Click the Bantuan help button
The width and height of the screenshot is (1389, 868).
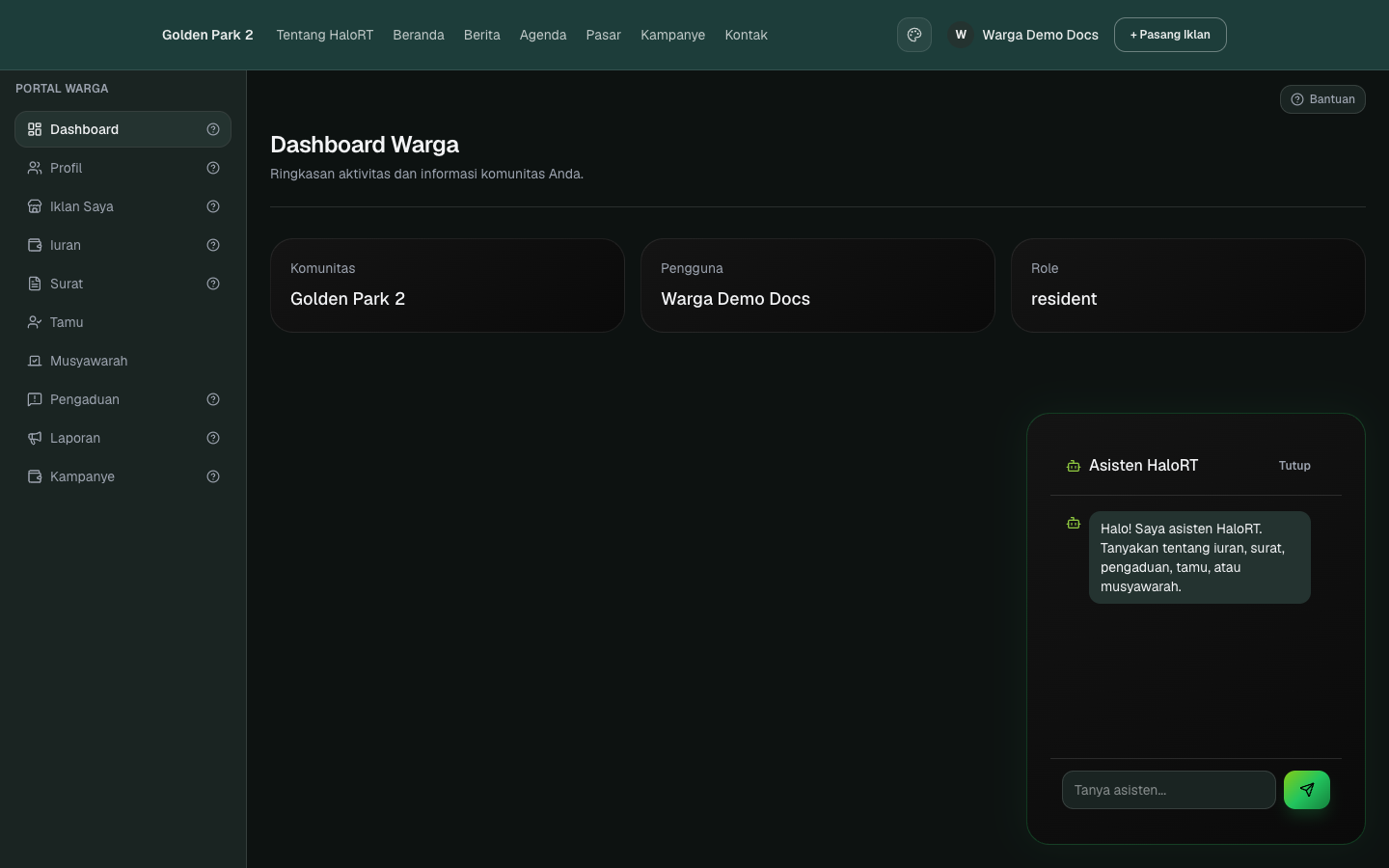1322,99
